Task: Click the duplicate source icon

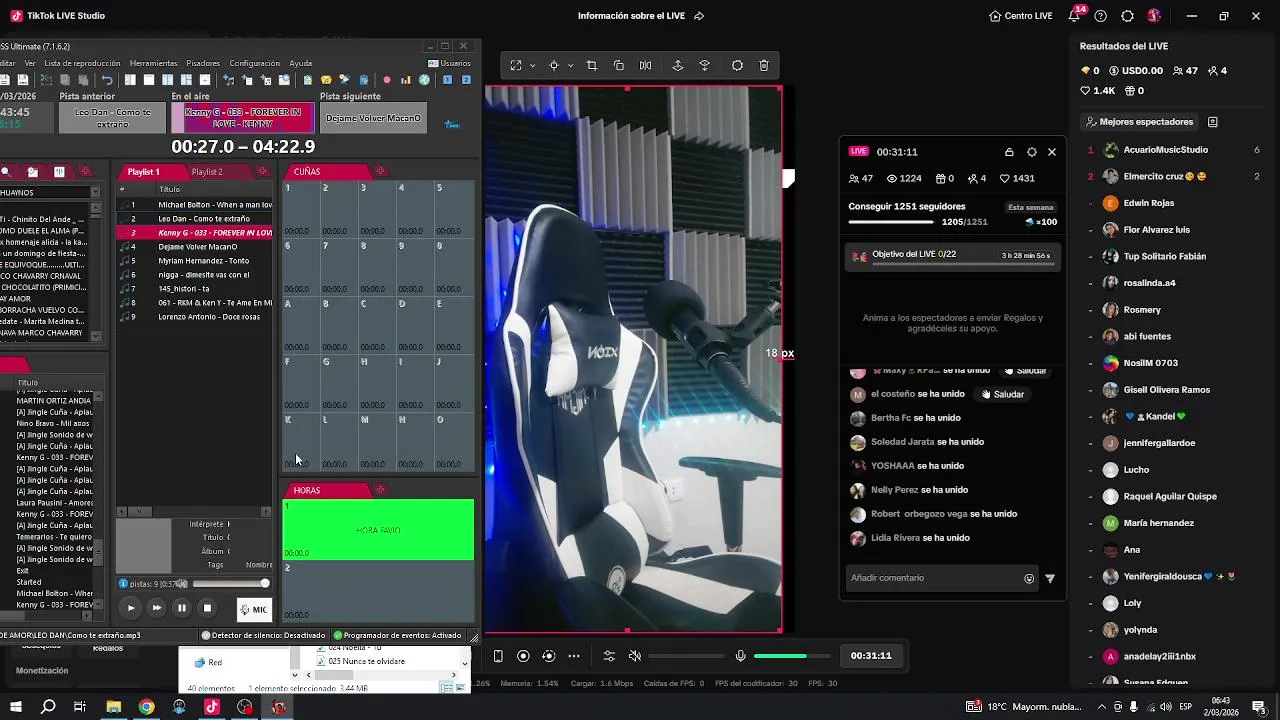Action: (x=619, y=65)
